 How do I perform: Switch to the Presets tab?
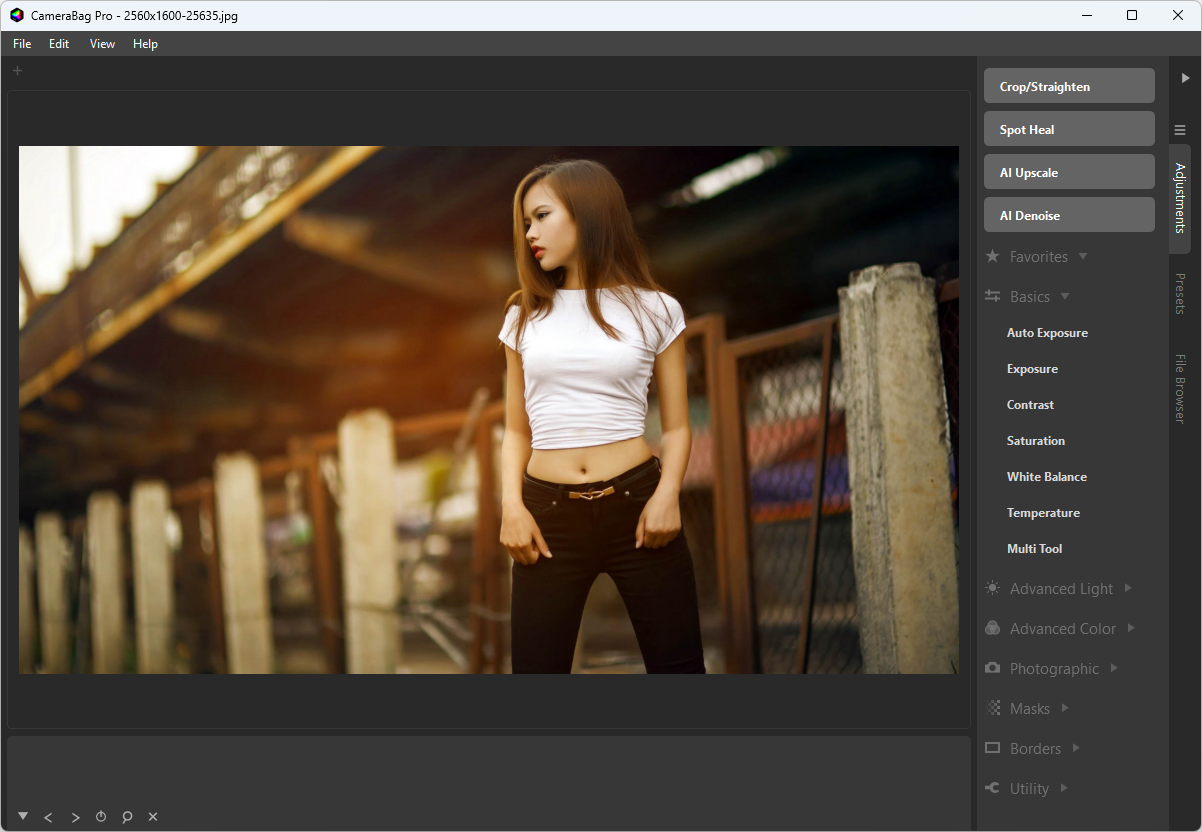point(1180,294)
